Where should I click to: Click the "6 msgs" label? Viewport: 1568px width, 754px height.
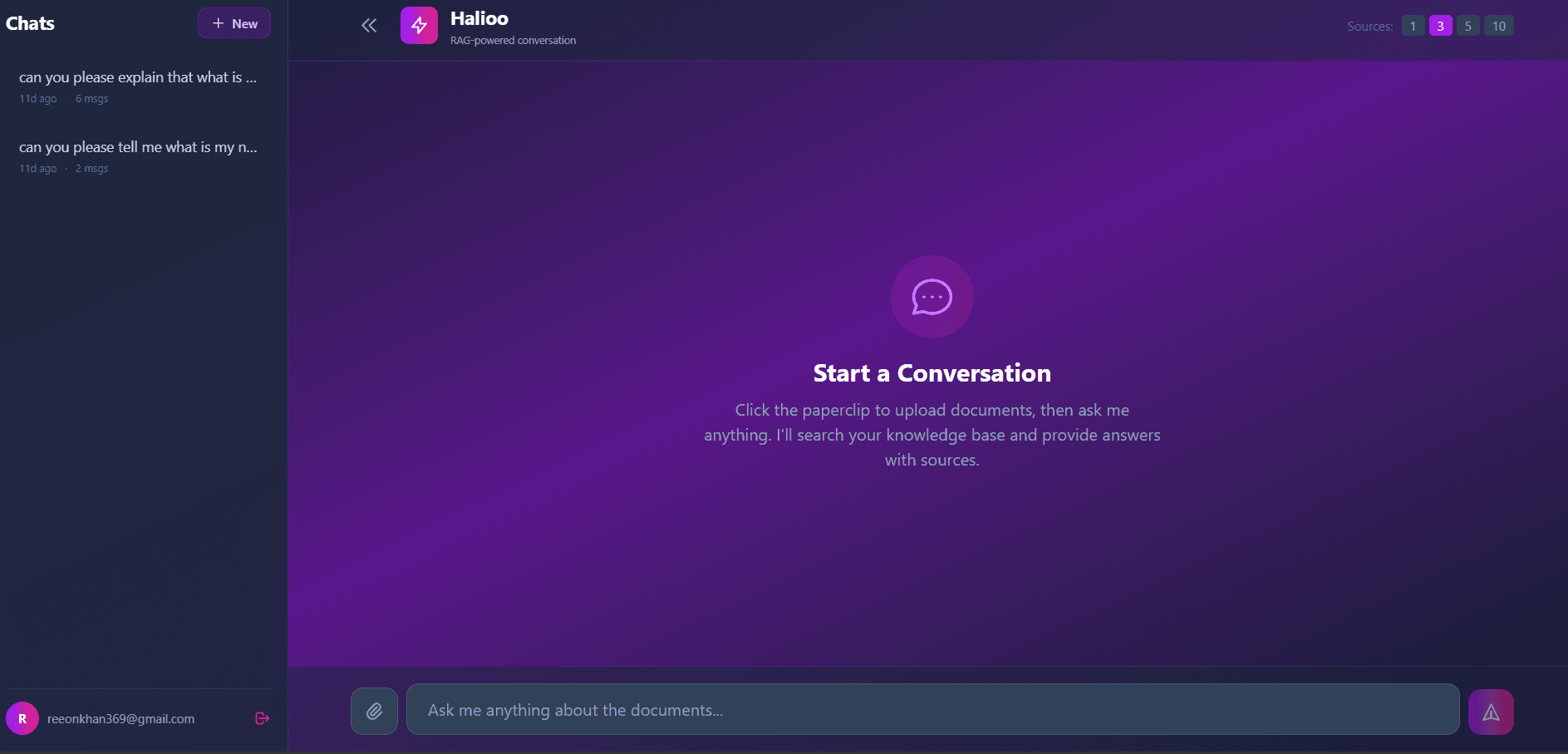[x=91, y=99]
